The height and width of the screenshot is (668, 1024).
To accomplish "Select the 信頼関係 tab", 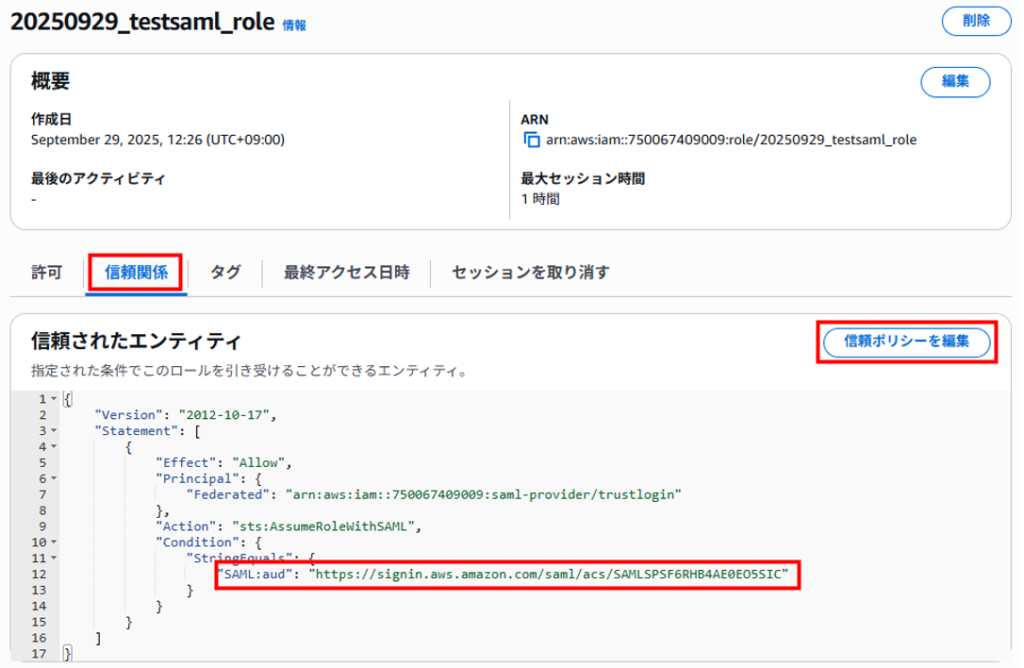I will point(135,273).
